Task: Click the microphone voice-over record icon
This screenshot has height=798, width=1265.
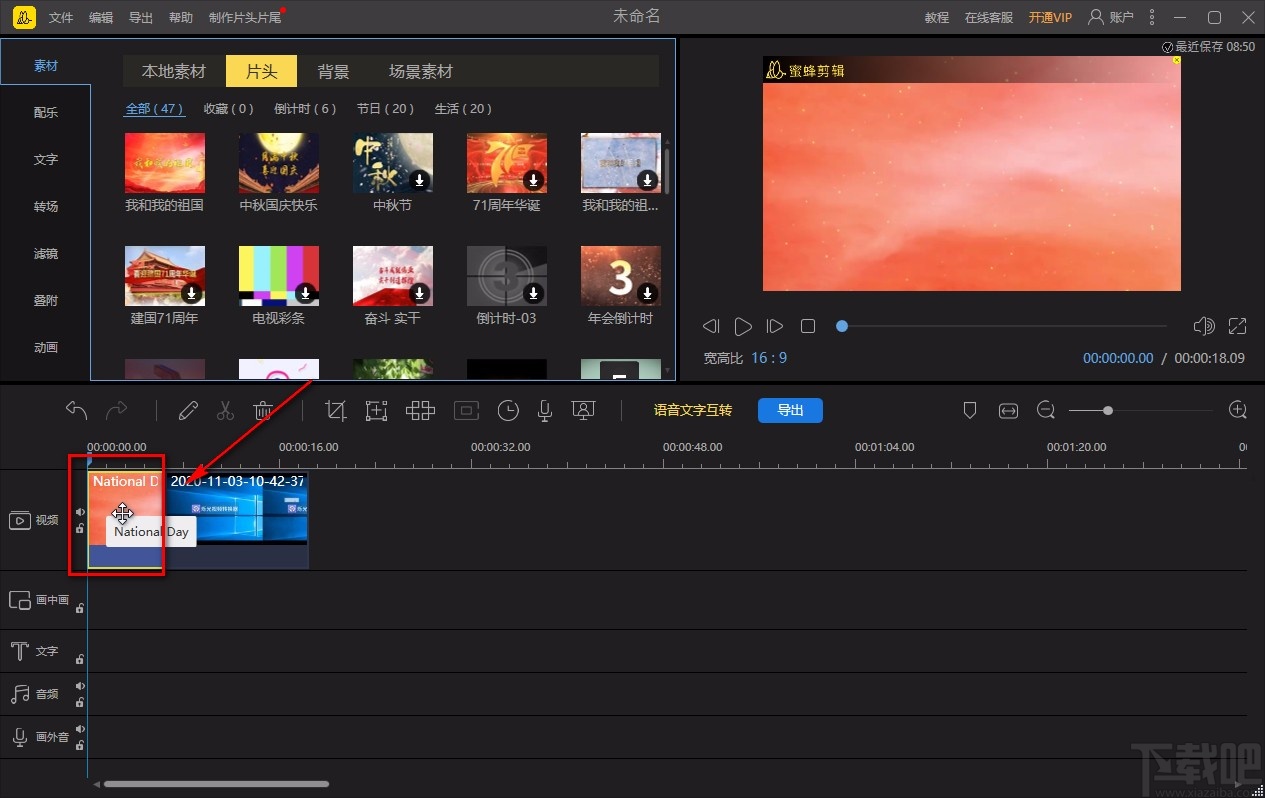Action: [x=545, y=410]
